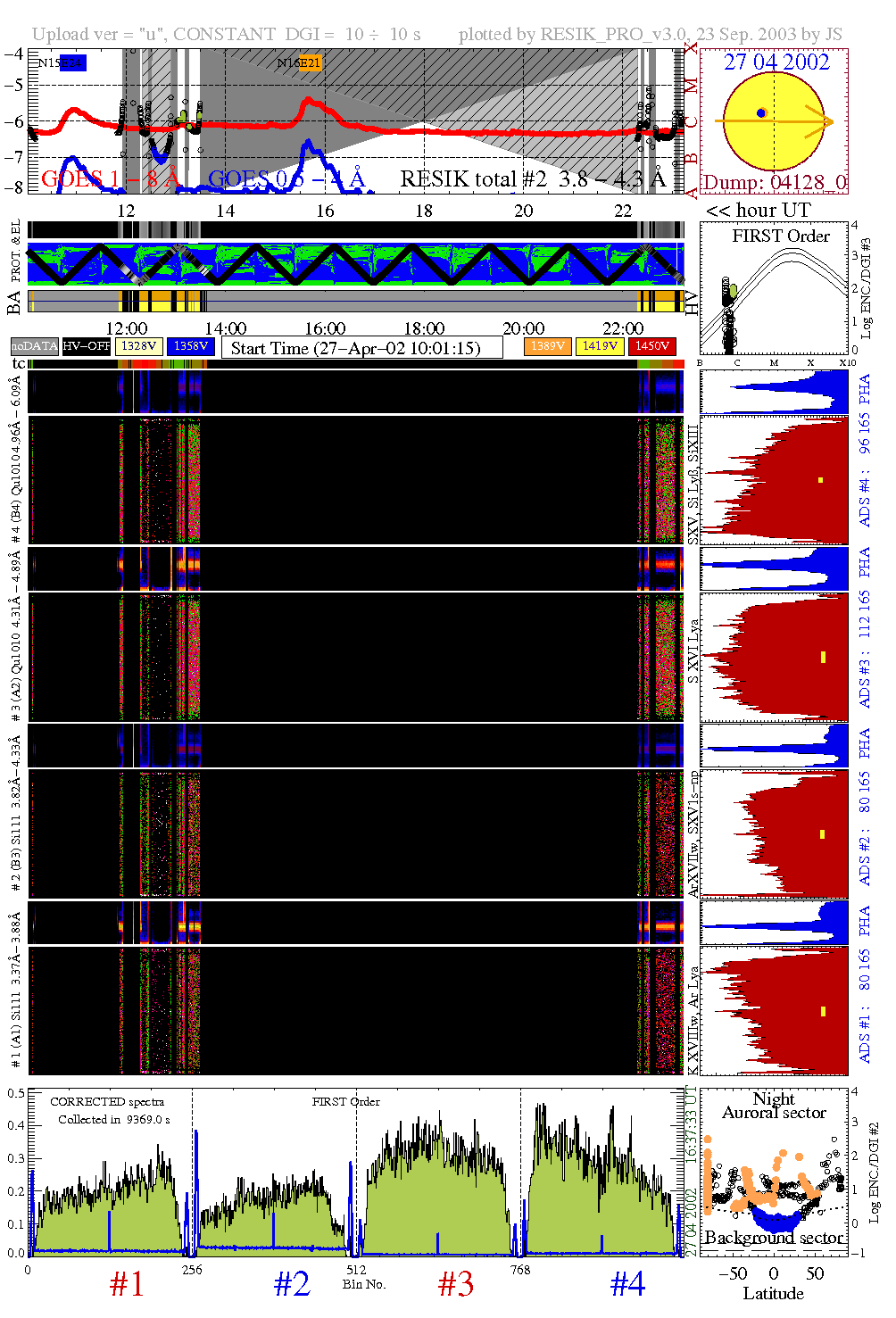
Task: Select the orange 1389V voltage swatch
Action: click(547, 346)
